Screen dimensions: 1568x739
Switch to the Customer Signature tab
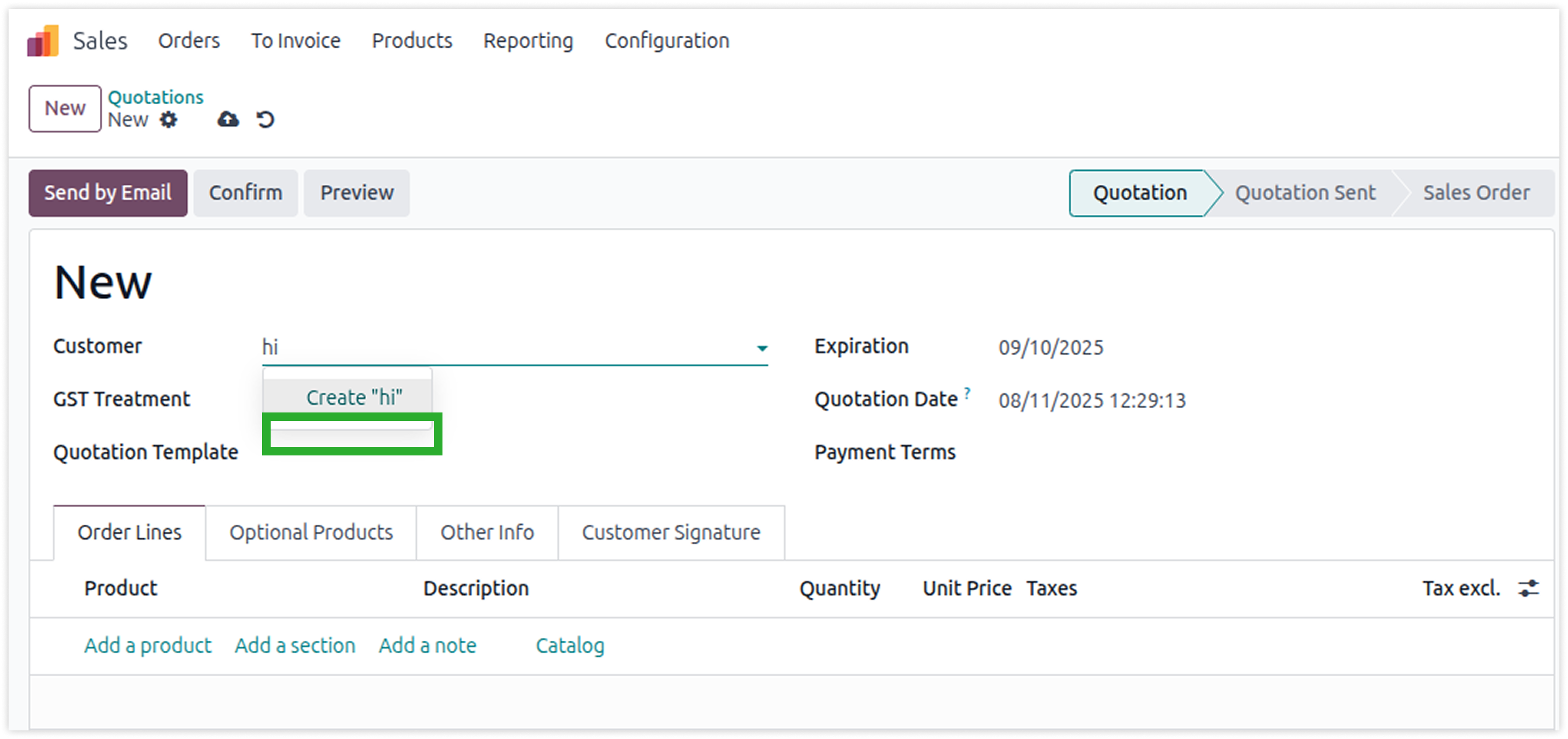[x=671, y=533]
